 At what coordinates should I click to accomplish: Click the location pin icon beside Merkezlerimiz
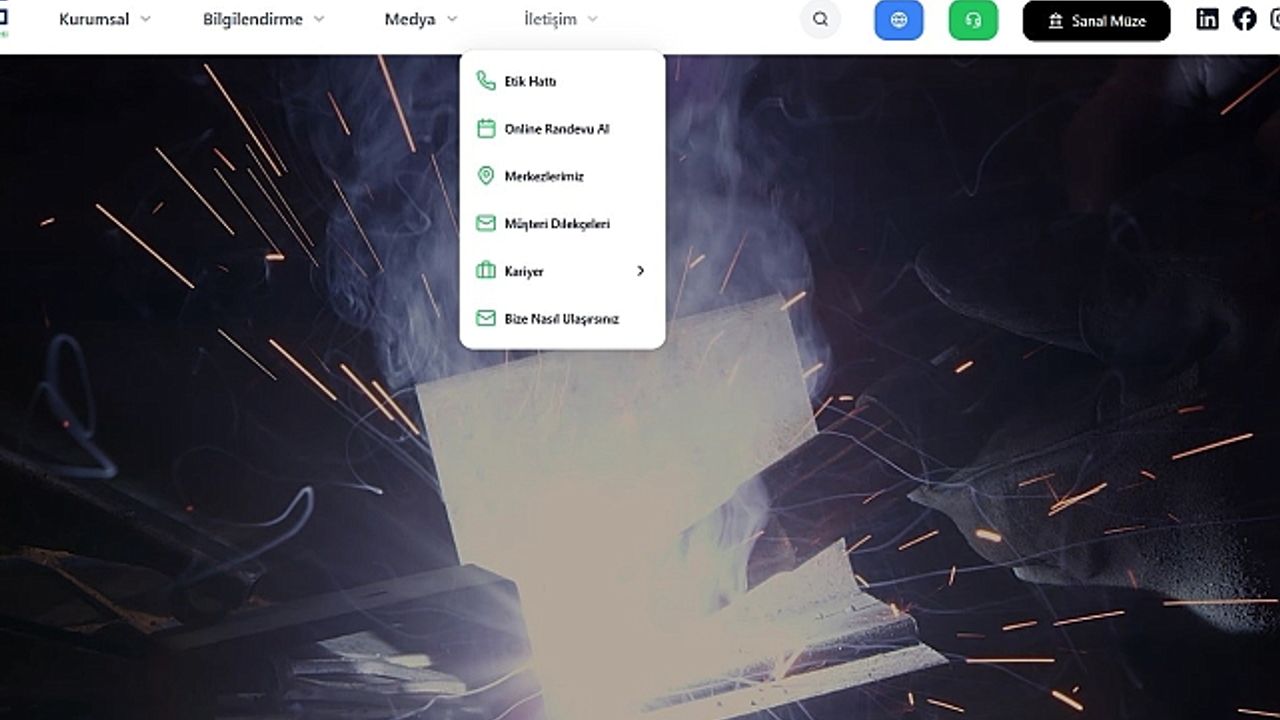[486, 176]
